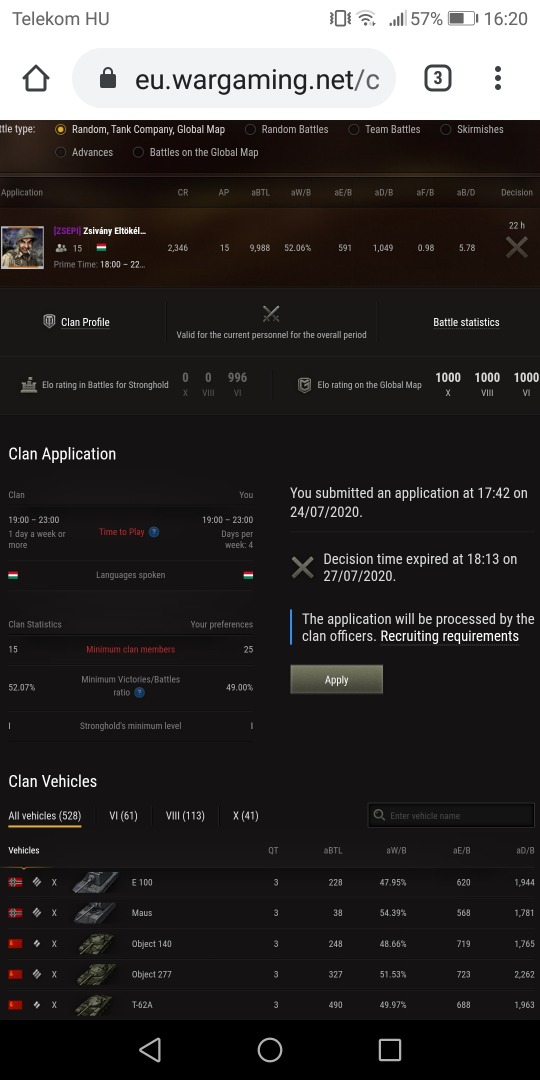Tap the nation flag in E 100 row

point(15,882)
